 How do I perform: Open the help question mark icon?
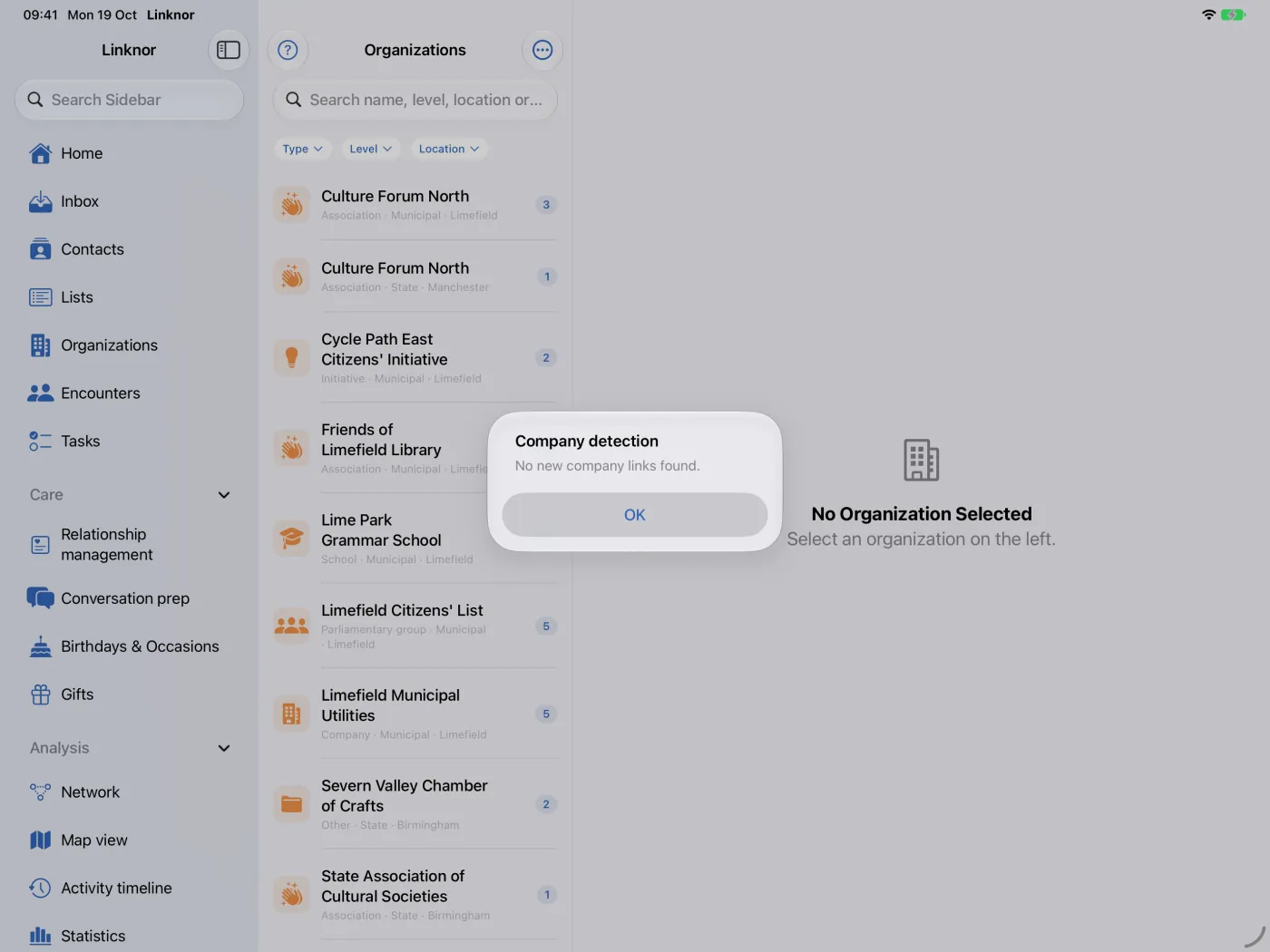288,50
